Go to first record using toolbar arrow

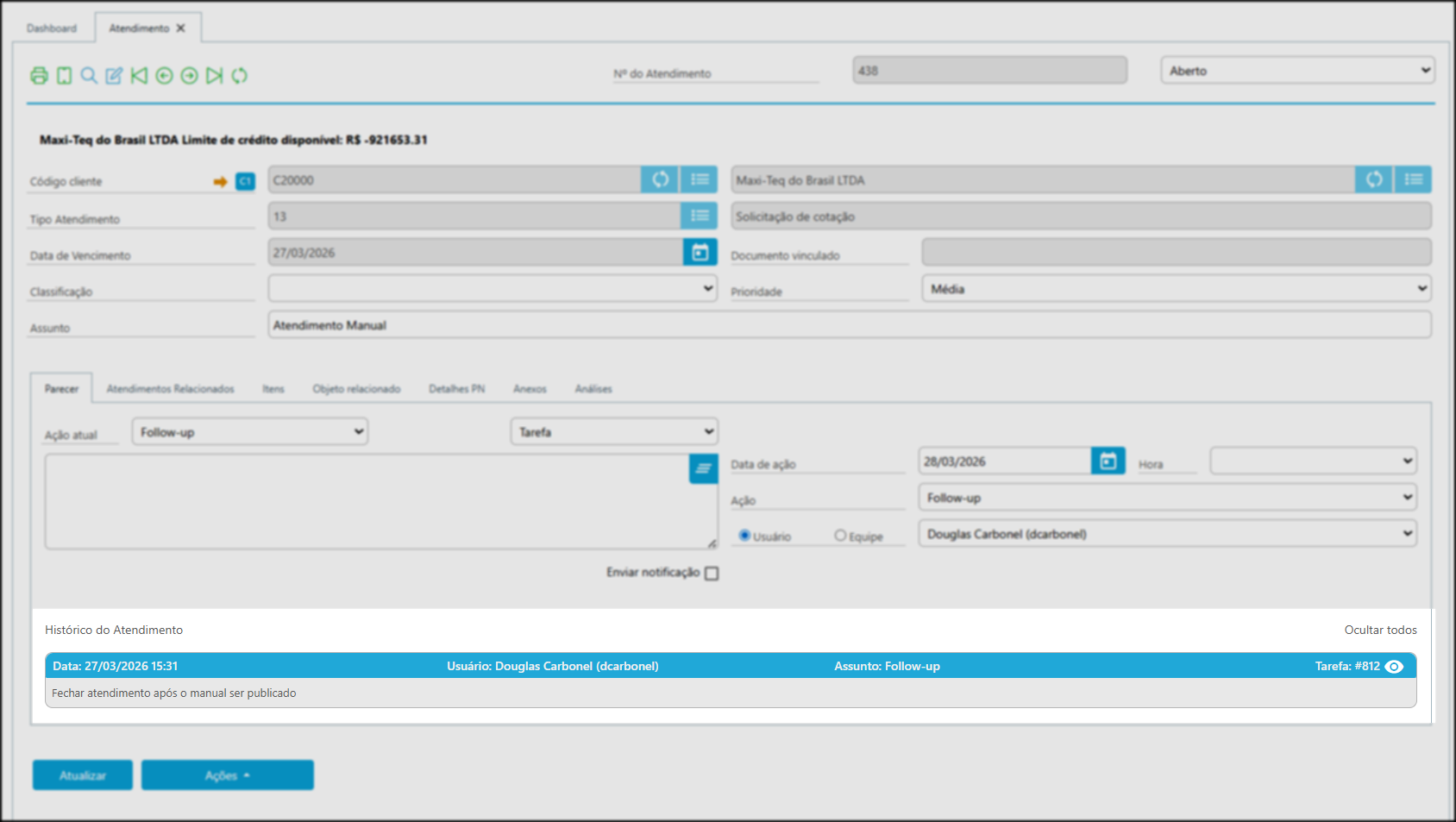click(139, 76)
